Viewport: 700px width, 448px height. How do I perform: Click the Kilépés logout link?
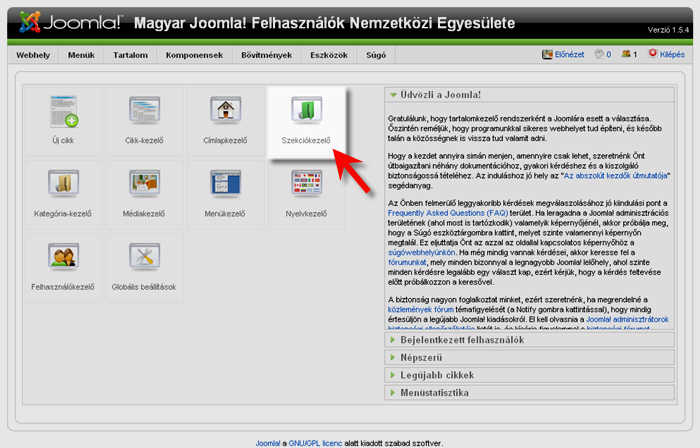(x=672, y=54)
